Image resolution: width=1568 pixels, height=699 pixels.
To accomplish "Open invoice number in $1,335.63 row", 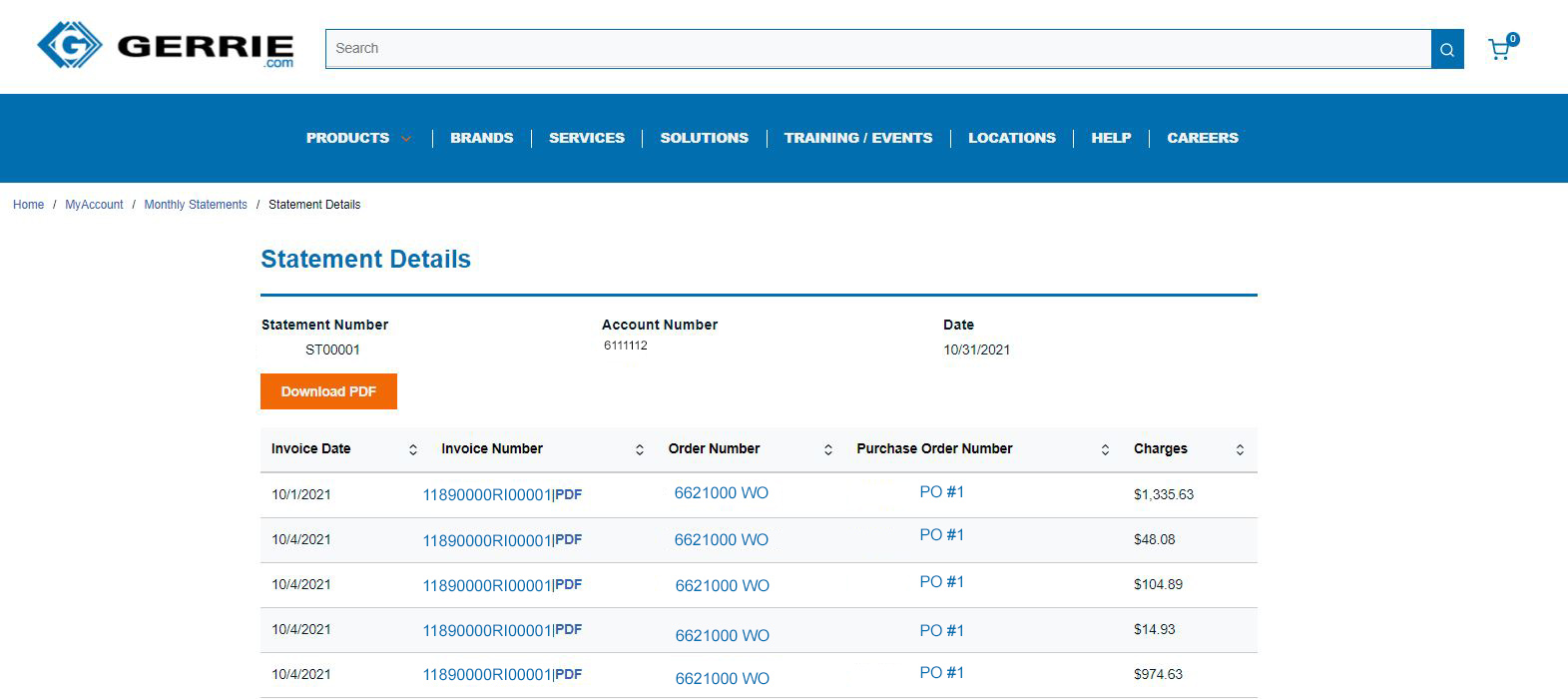I will pos(486,495).
